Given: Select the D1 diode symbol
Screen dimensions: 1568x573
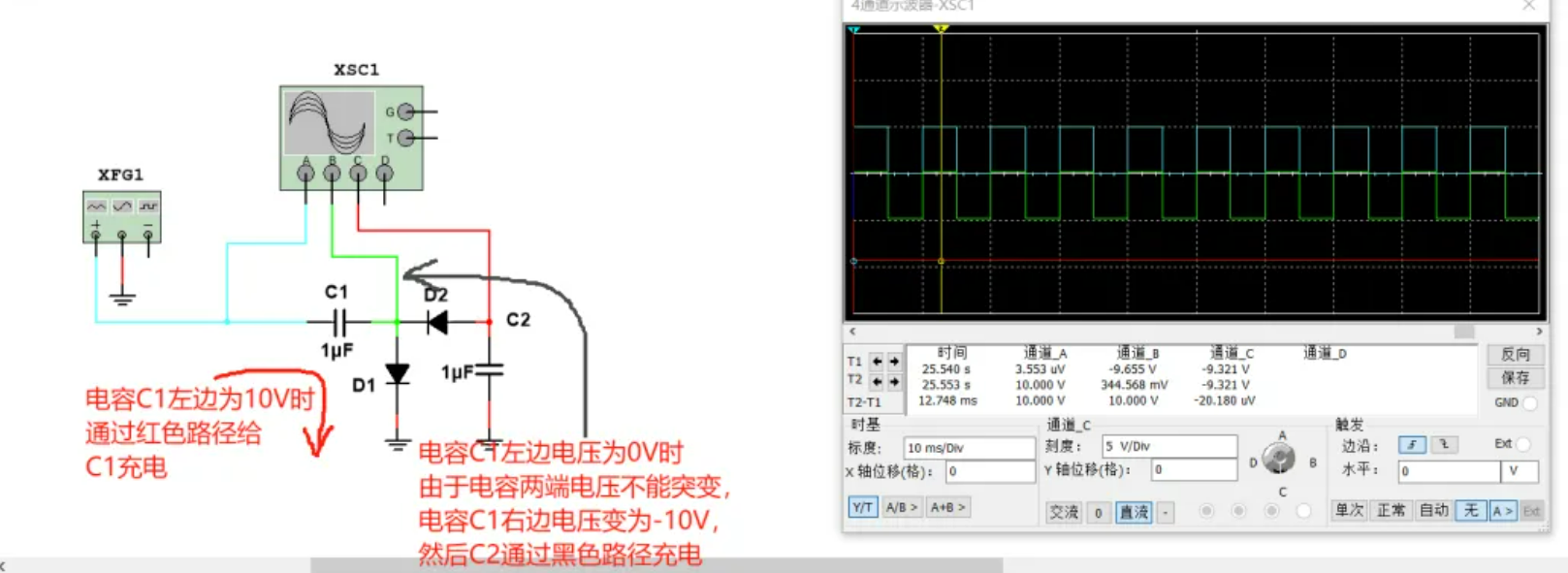Looking at the screenshot, I should coord(397,374).
